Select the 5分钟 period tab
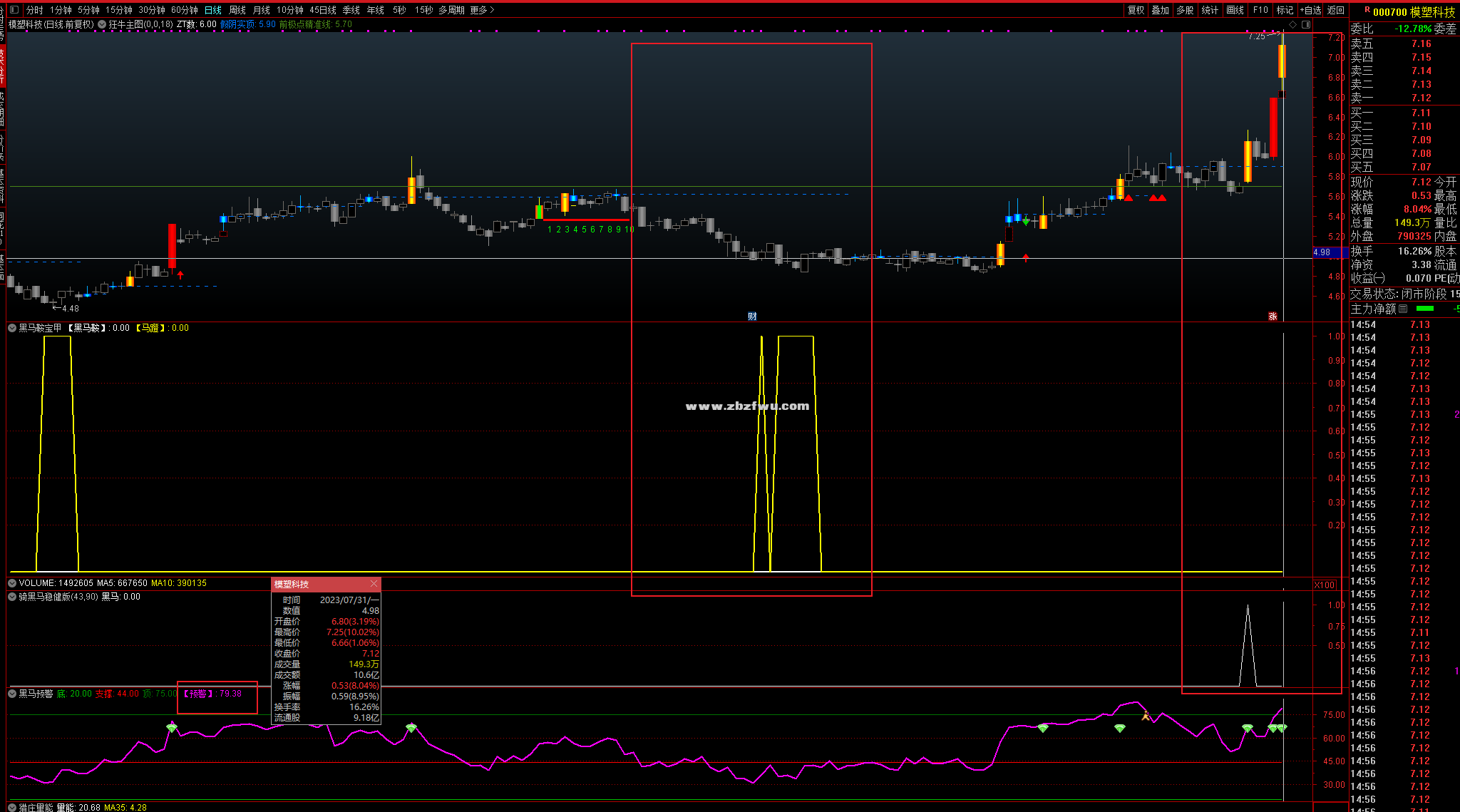Image resolution: width=1460 pixels, height=812 pixels. click(88, 10)
